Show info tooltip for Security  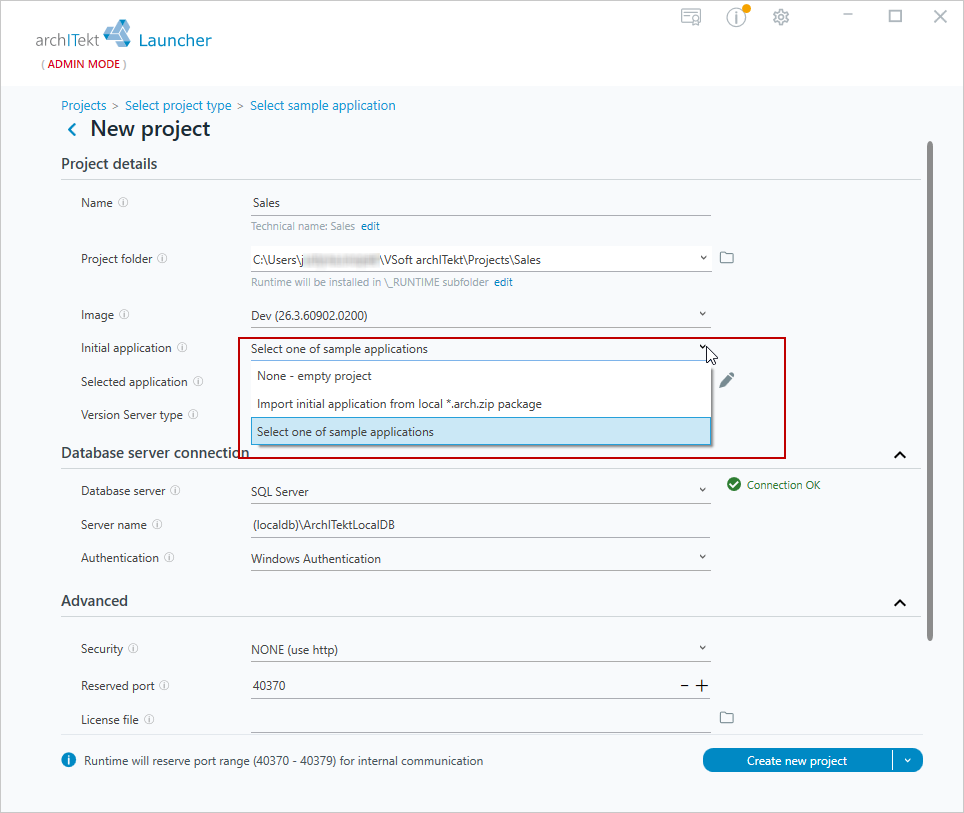coord(133,648)
